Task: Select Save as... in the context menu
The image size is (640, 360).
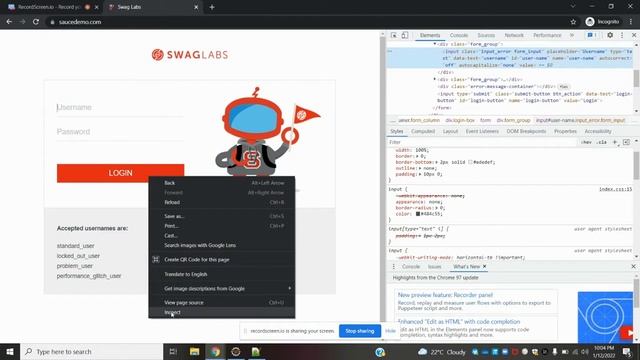Action: pyautogui.click(x=222, y=216)
